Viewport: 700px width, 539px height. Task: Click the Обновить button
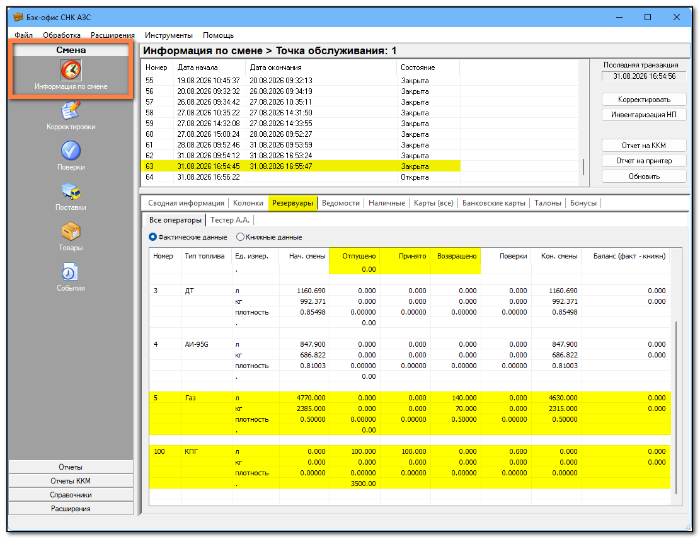644,176
